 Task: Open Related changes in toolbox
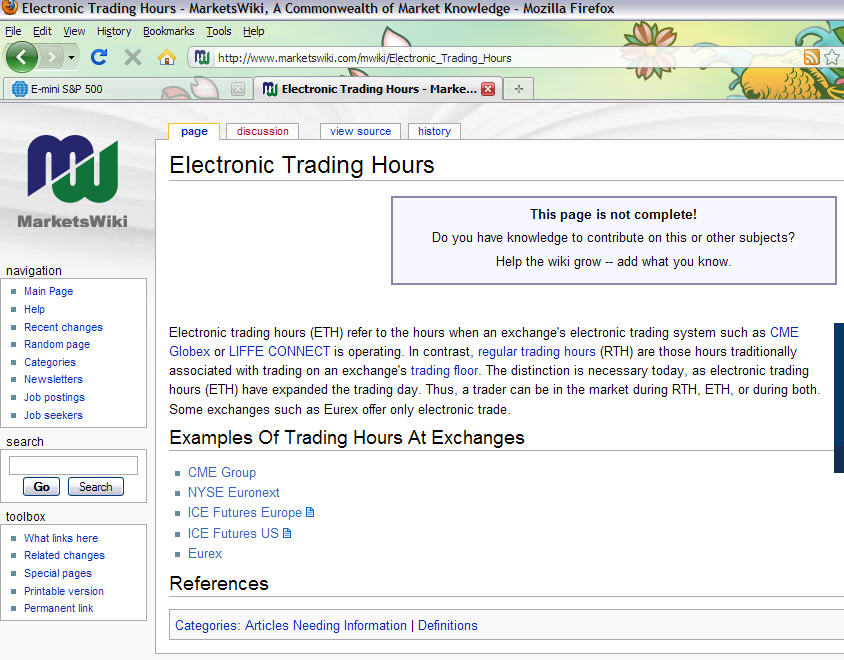[x=64, y=555]
